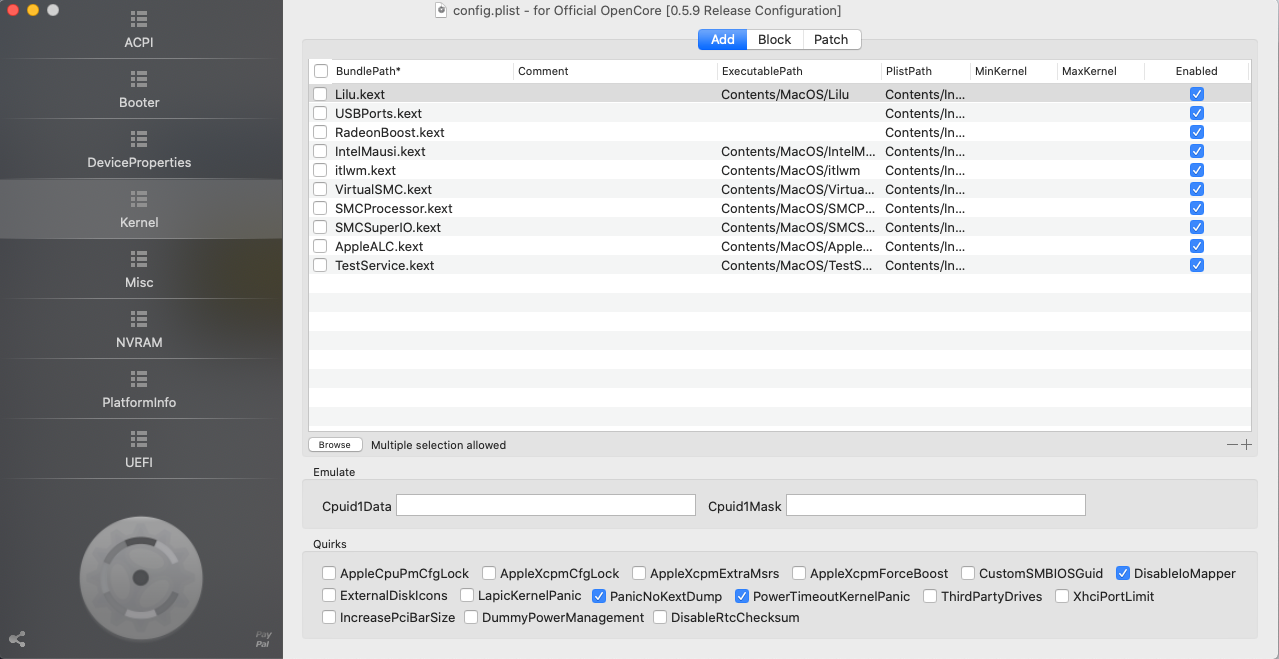Click the Cpuid1Data input field

click(x=546, y=505)
